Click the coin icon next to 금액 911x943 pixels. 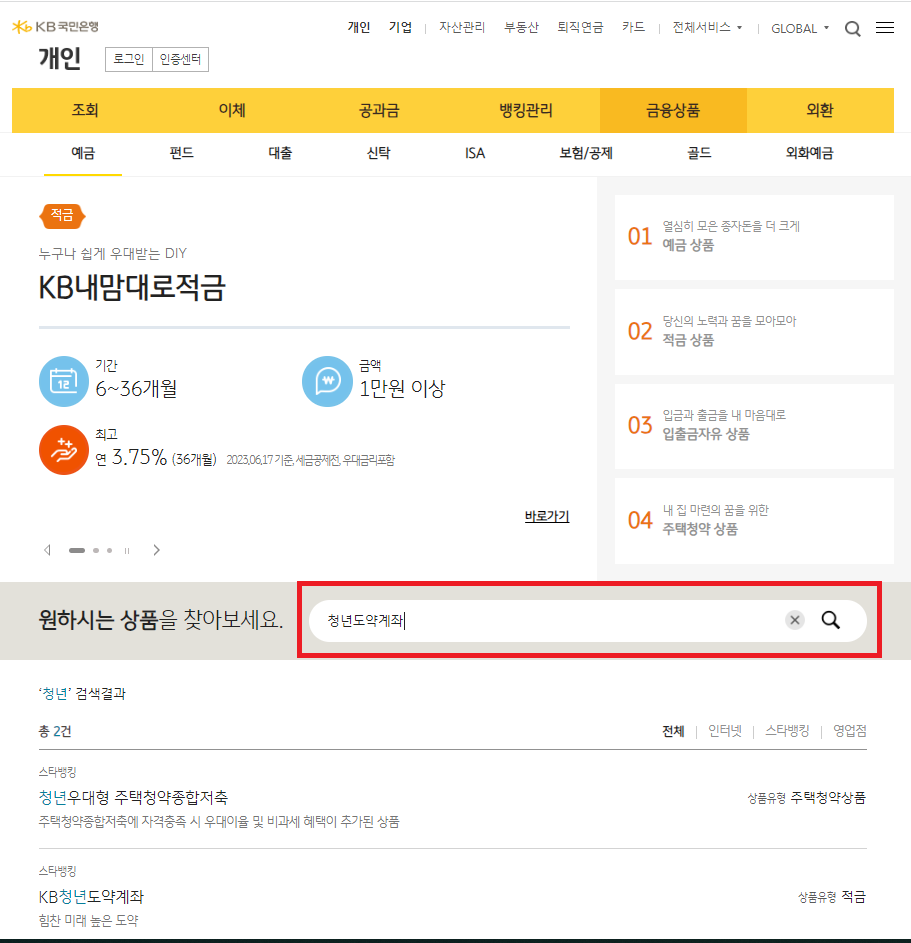click(327, 381)
